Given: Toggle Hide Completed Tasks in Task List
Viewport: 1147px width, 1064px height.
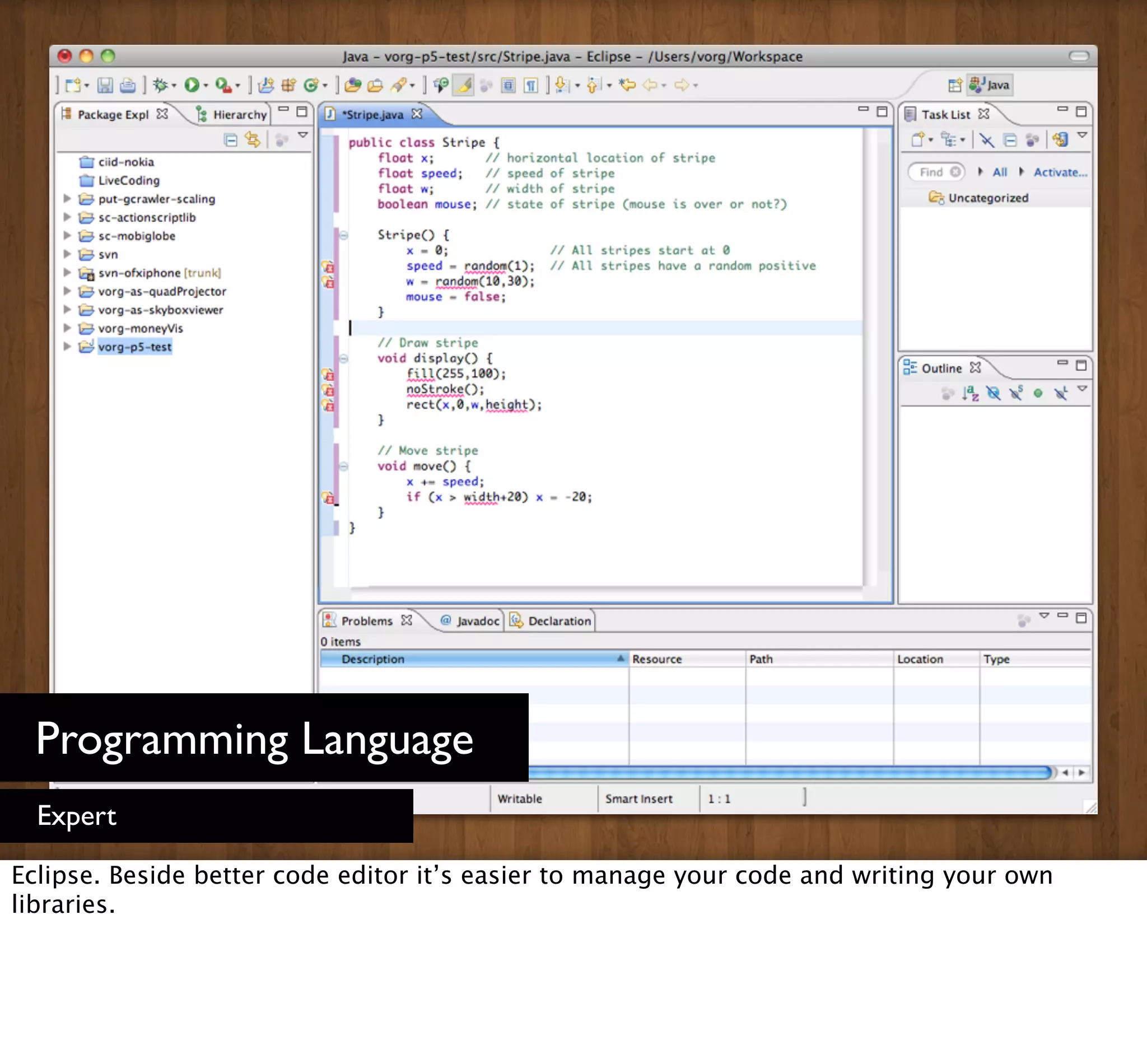Looking at the screenshot, I should (x=987, y=140).
